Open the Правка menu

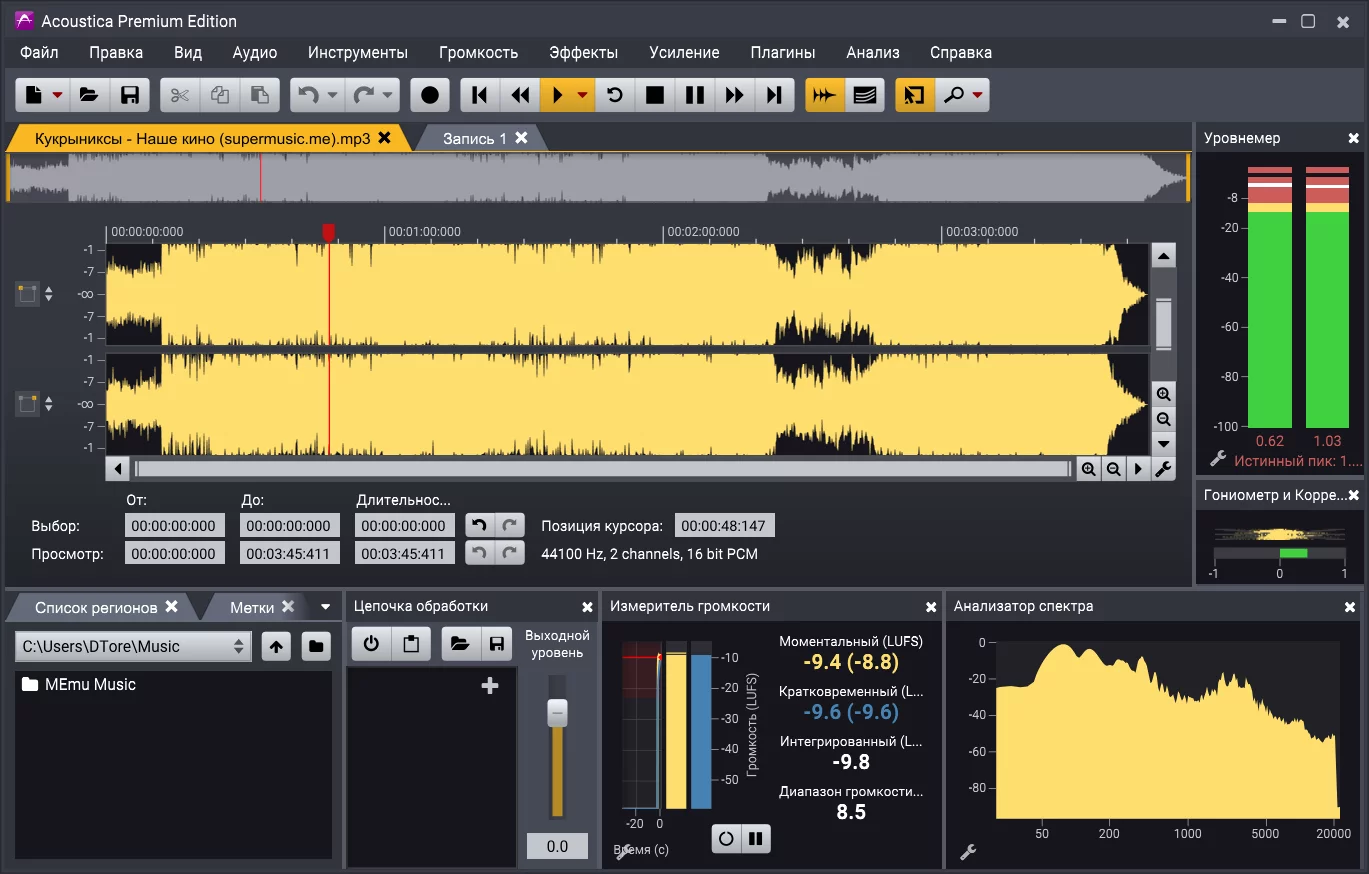point(116,52)
